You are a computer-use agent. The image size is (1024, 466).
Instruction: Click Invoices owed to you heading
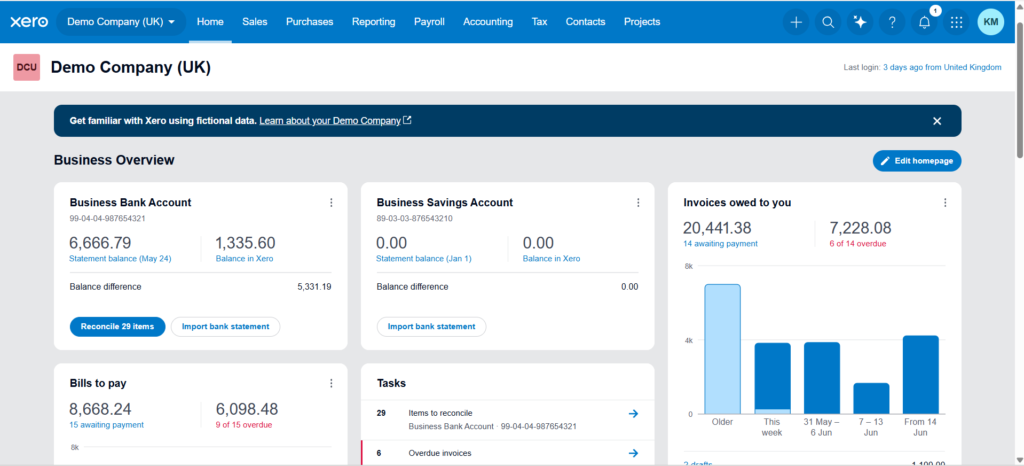[x=737, y=202]
